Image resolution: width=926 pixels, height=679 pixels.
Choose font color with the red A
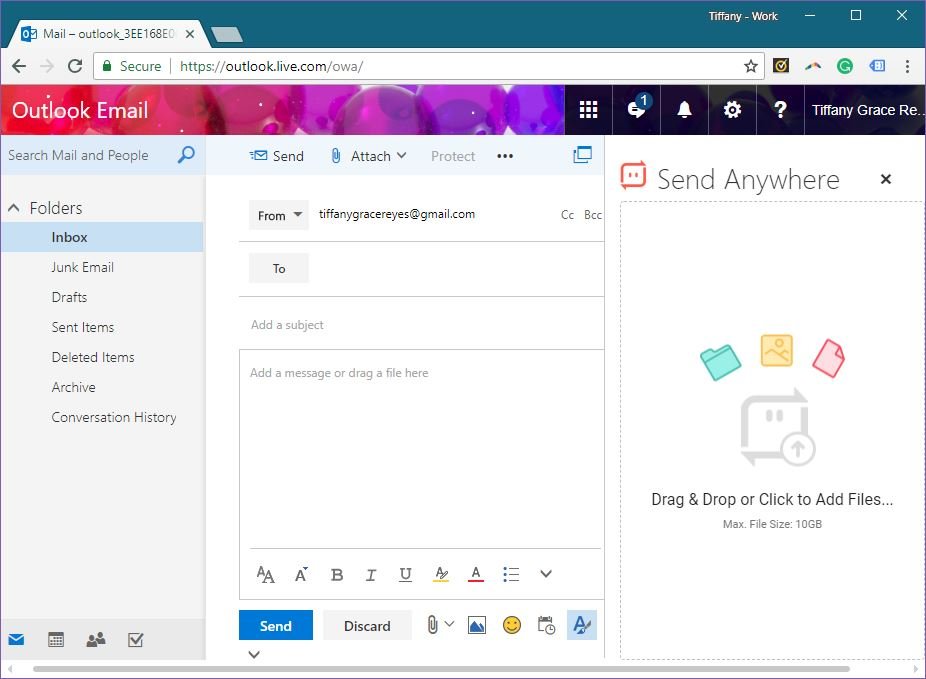click(x=476, y=574)
